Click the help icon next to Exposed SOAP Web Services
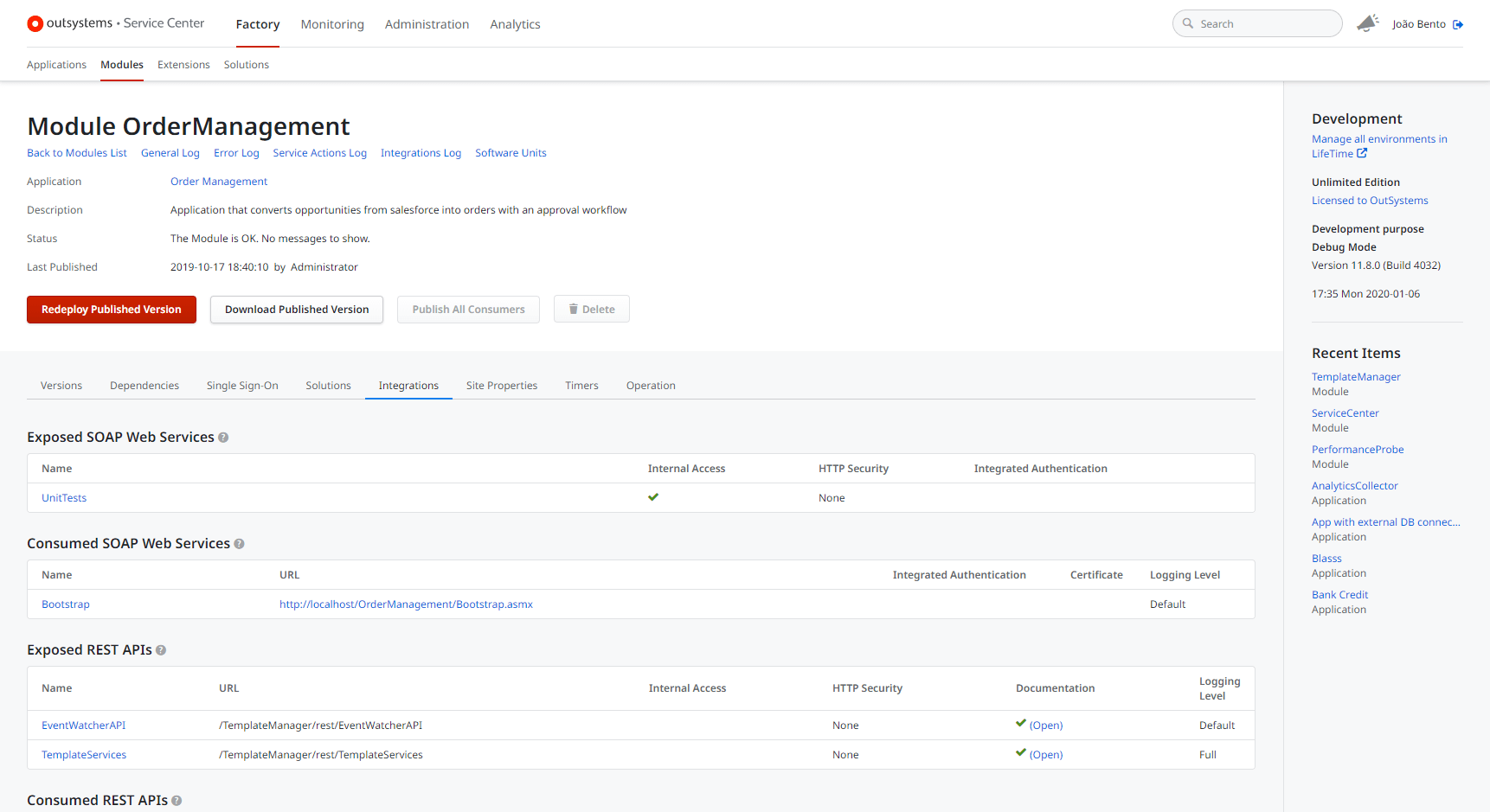The image size is (1490, 812). 223,438
